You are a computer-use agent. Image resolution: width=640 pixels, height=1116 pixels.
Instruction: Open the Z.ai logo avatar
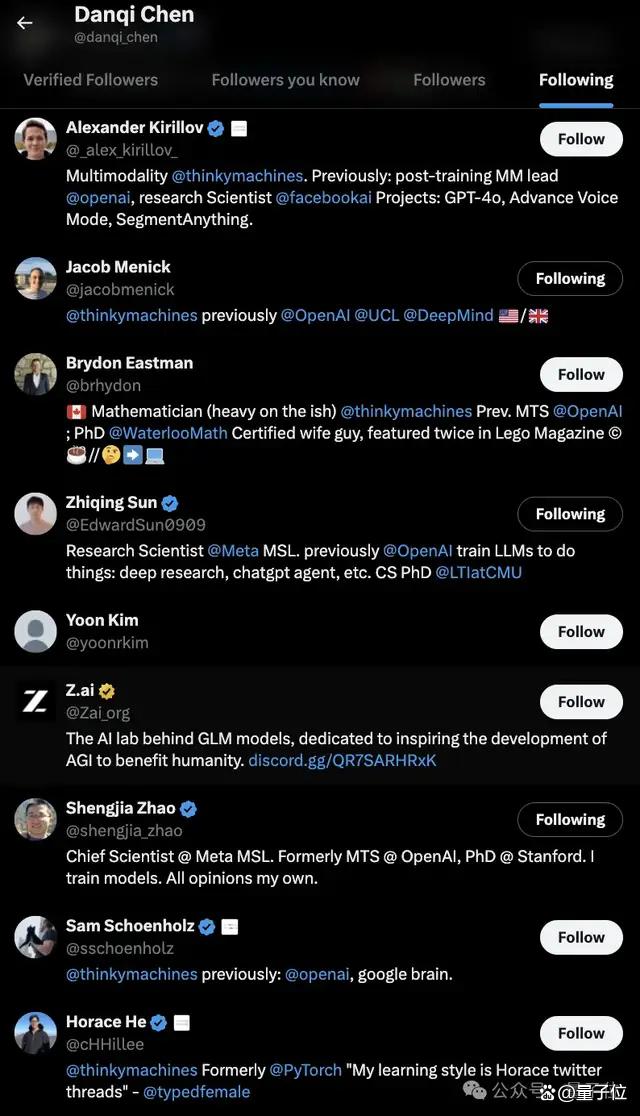click(36, 702)
